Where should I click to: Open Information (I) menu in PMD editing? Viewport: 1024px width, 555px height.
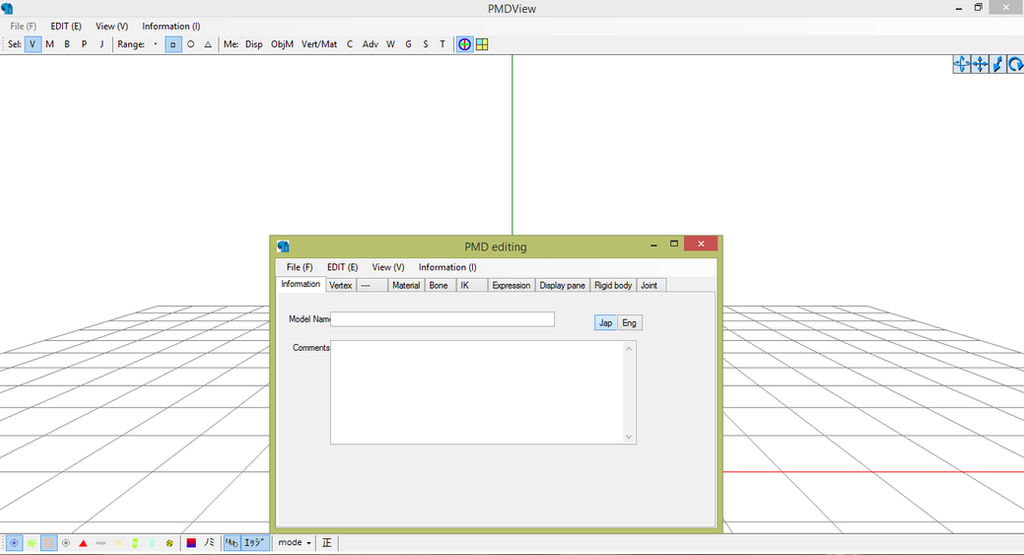click(447, 267)
